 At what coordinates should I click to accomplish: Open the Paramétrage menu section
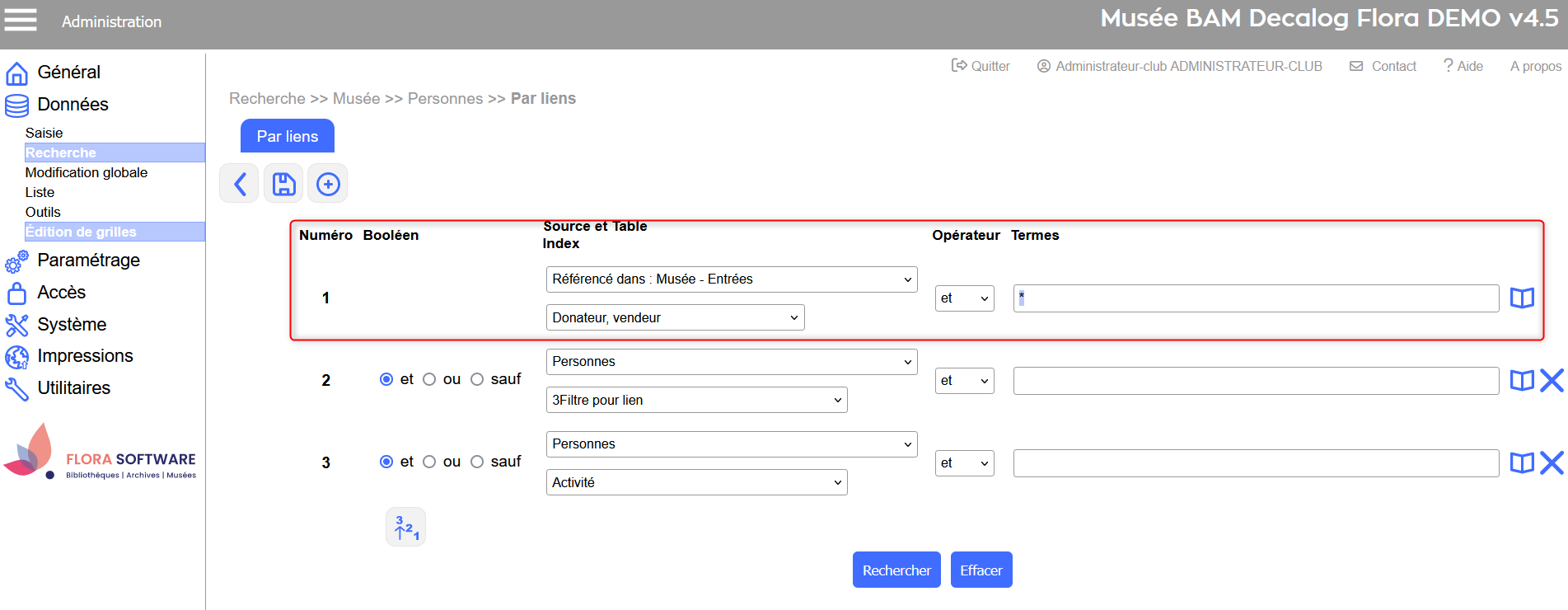point(88,260)
